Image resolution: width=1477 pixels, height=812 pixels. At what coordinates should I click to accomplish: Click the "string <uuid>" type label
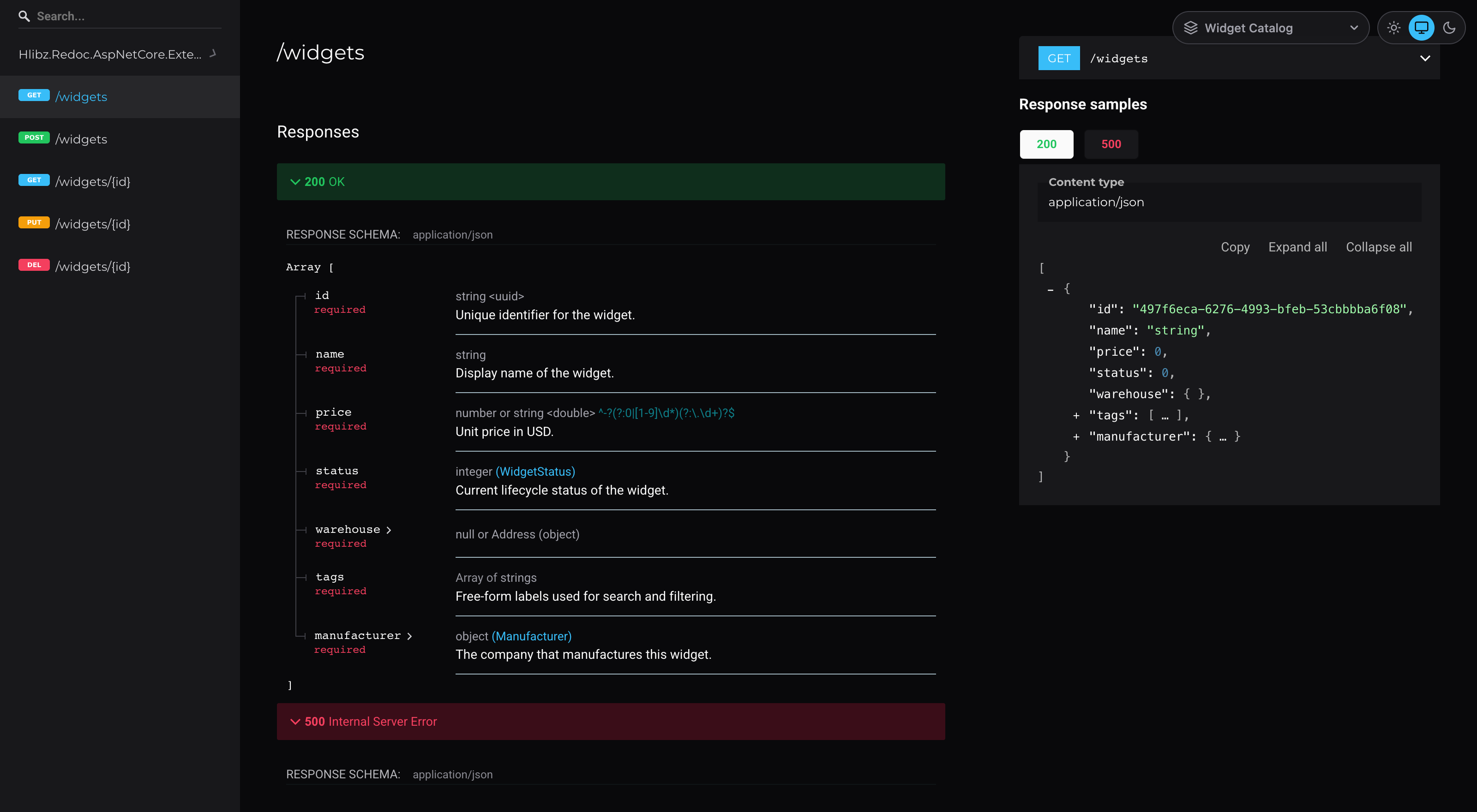(490, 296)
